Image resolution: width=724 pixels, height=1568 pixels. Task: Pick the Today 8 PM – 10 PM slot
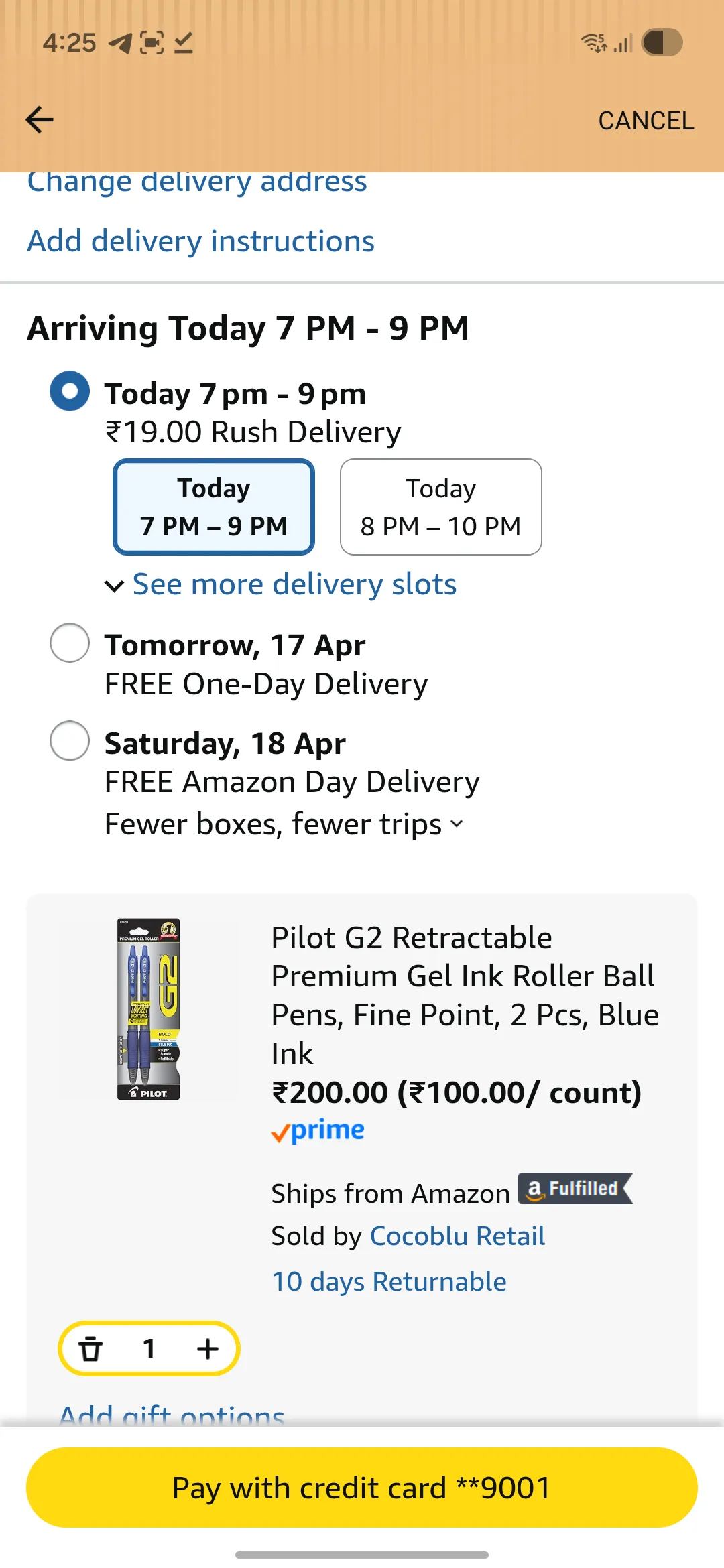tap(440, 507)
